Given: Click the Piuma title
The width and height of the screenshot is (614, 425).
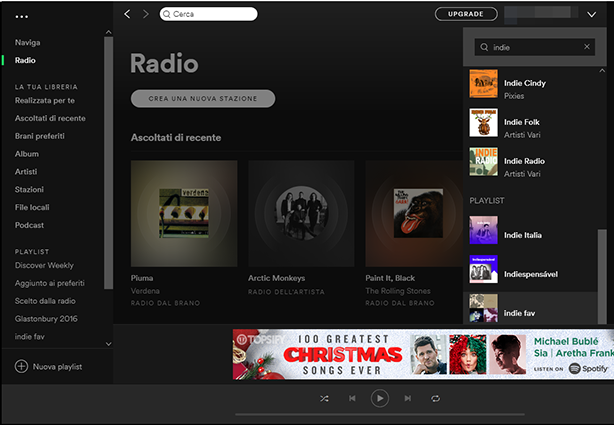Looking at the screenshot, I should click(142, 278).
